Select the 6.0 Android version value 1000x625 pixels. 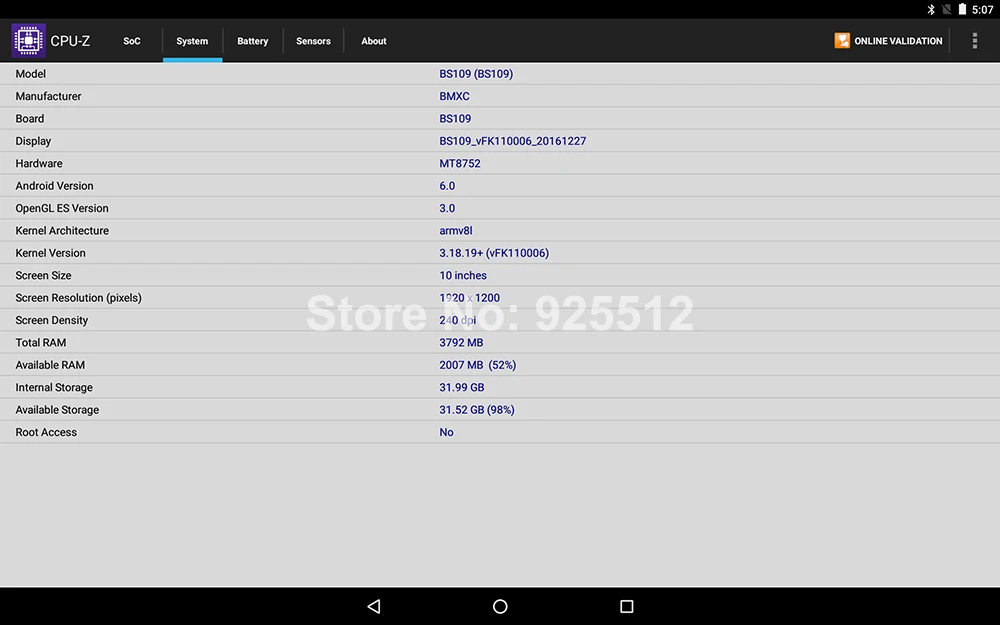447,186
